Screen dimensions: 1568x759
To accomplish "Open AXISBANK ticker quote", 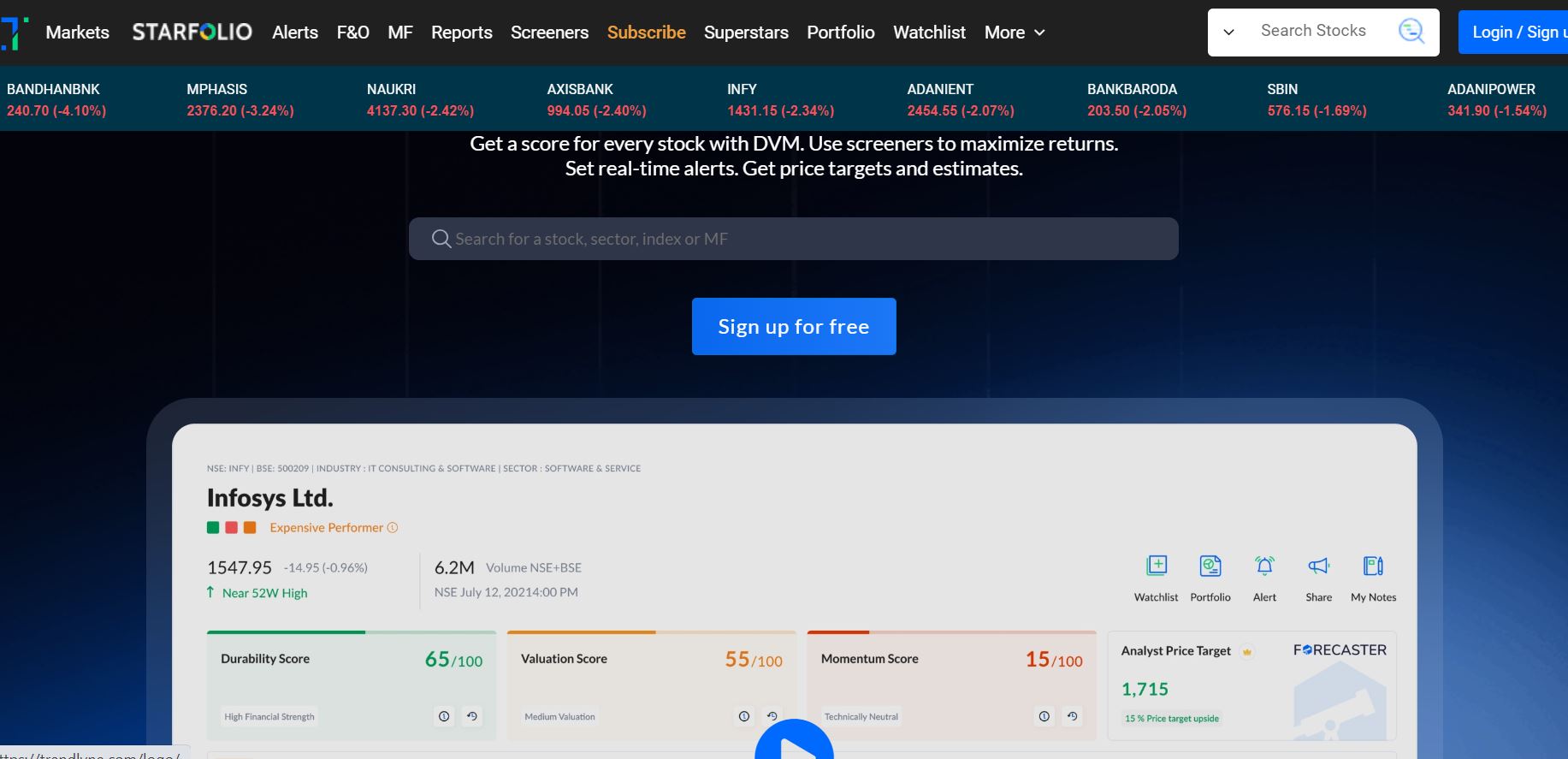I will (x=596, y=99).
